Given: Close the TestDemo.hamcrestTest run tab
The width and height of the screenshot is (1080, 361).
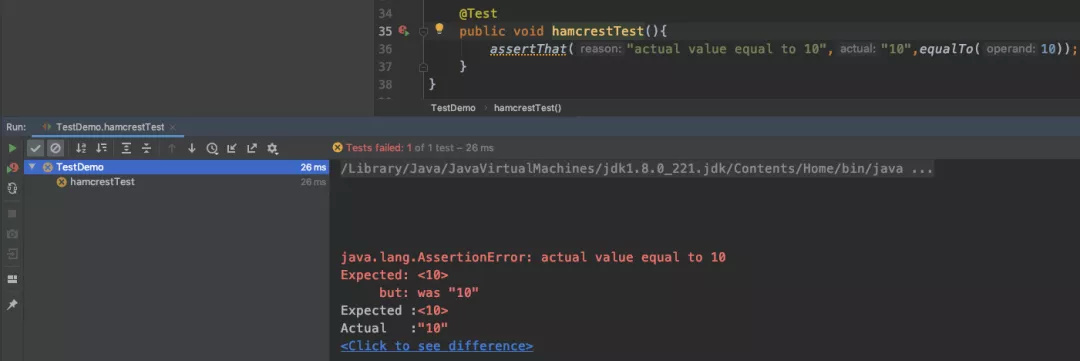Looking at the screenshot, I should (172, 127).
